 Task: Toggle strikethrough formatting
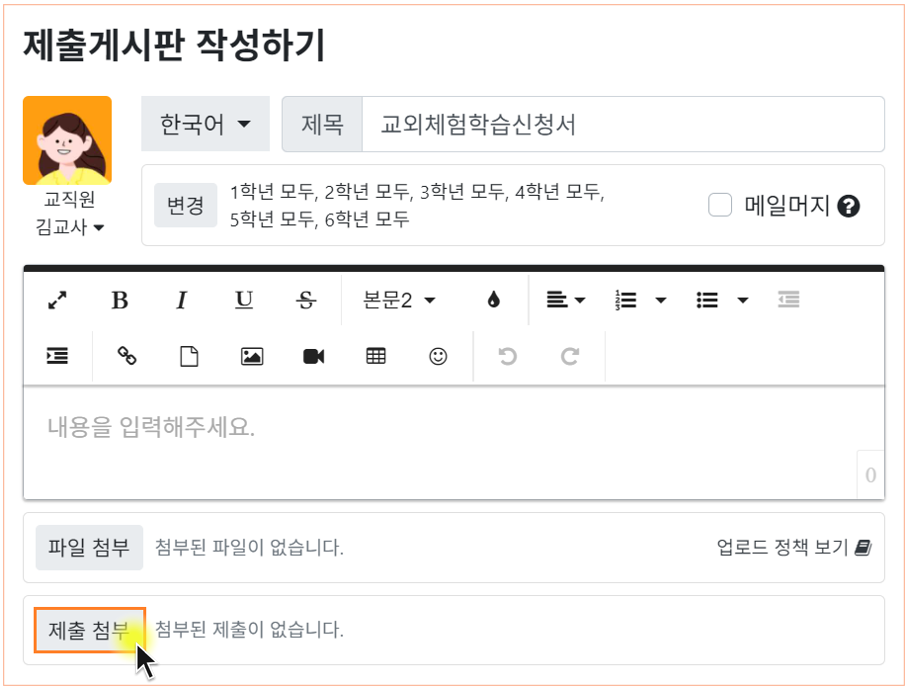pyautogui.click(x=306, y=300)
